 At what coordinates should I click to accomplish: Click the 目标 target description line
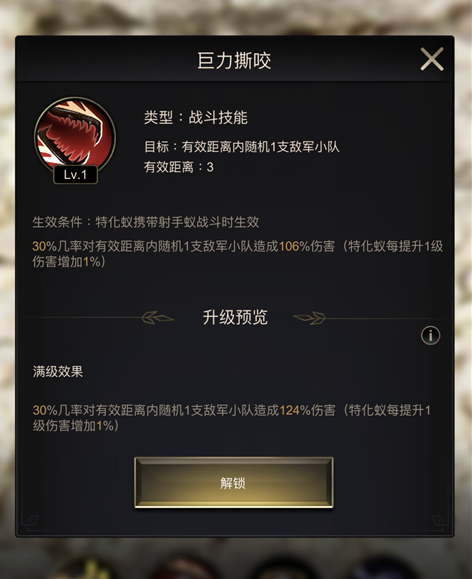click(242, 147)
